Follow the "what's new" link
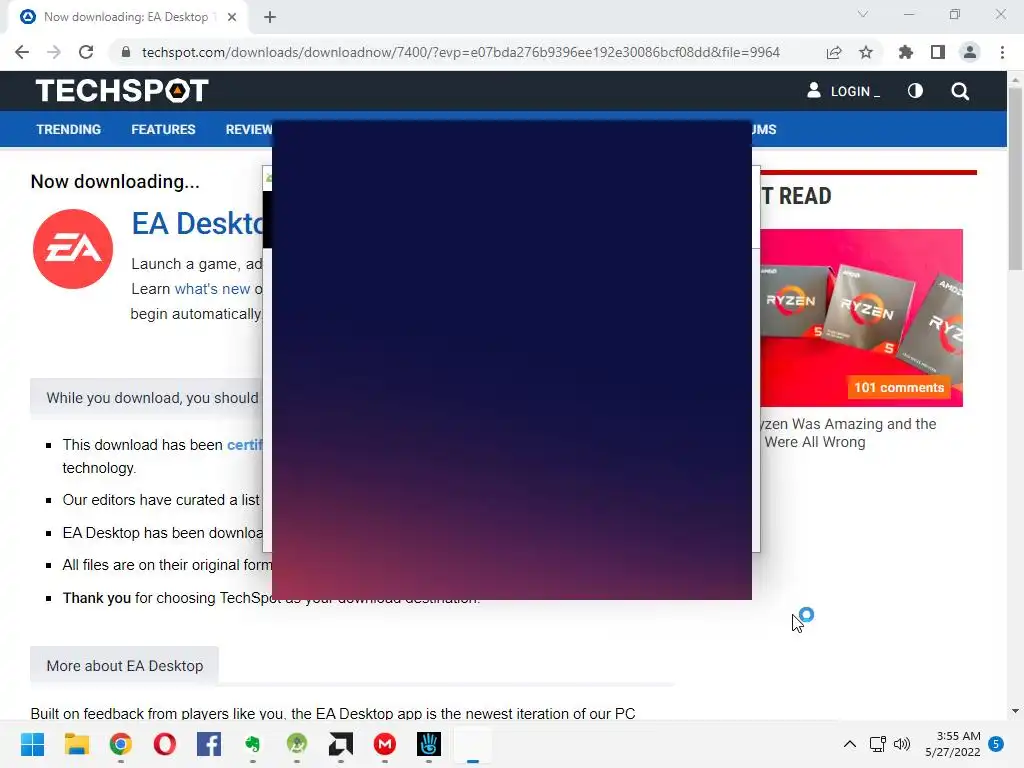The height and width of the screenshot is (768, 1024). coord(212,289)
